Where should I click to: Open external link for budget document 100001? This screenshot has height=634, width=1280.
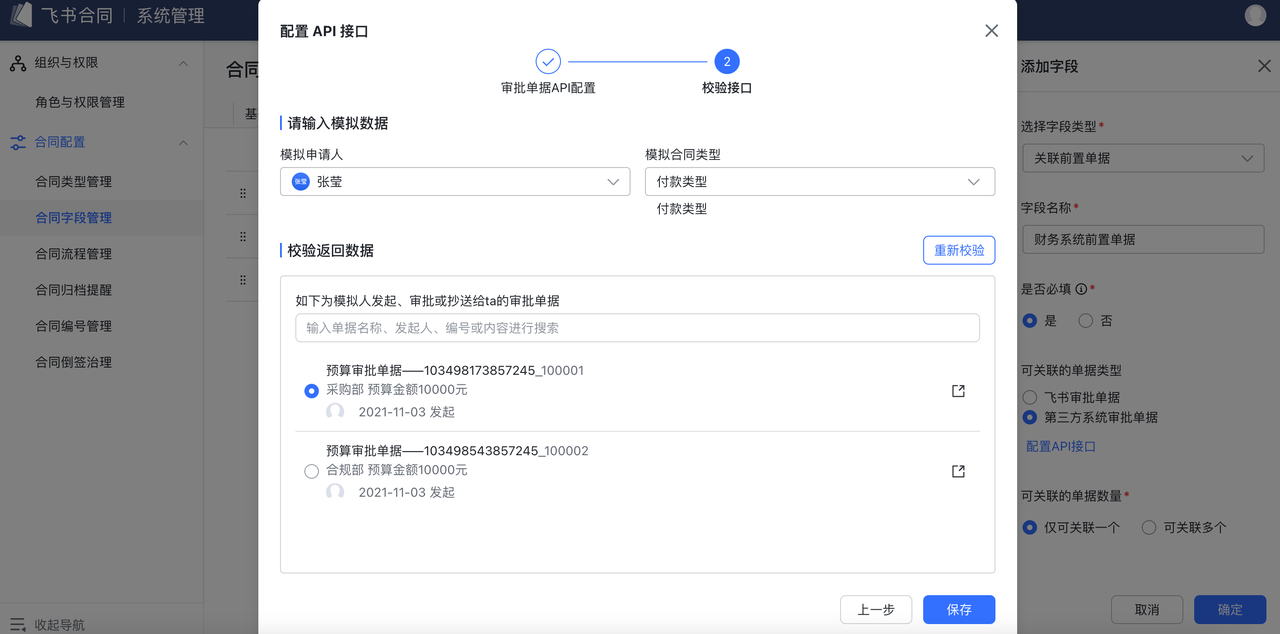958,391
